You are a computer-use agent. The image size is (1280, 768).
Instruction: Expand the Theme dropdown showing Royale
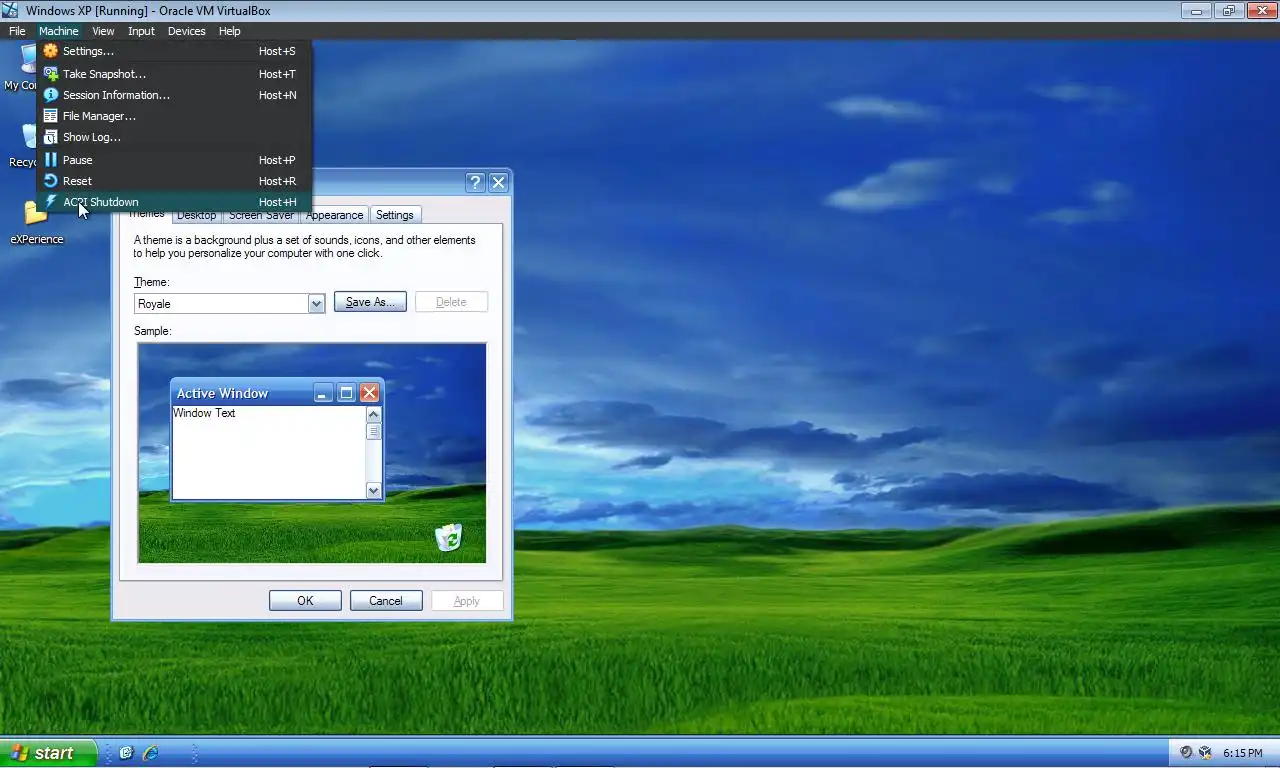pyautogui.click(x=317, y=303)
